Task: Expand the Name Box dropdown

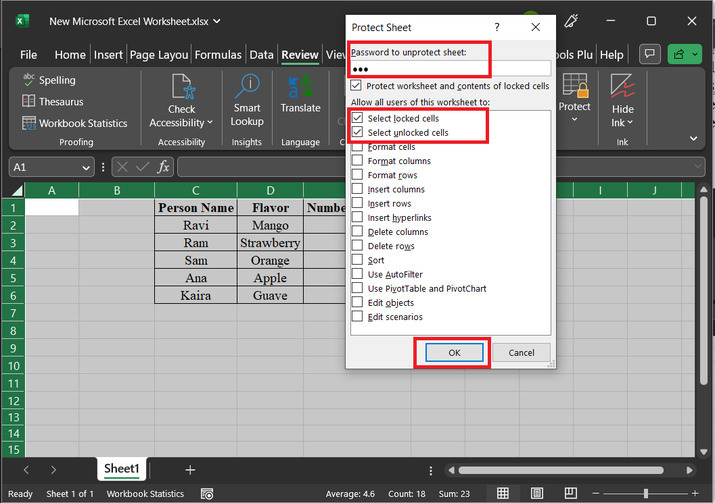Action: click(x=86, y=168)
